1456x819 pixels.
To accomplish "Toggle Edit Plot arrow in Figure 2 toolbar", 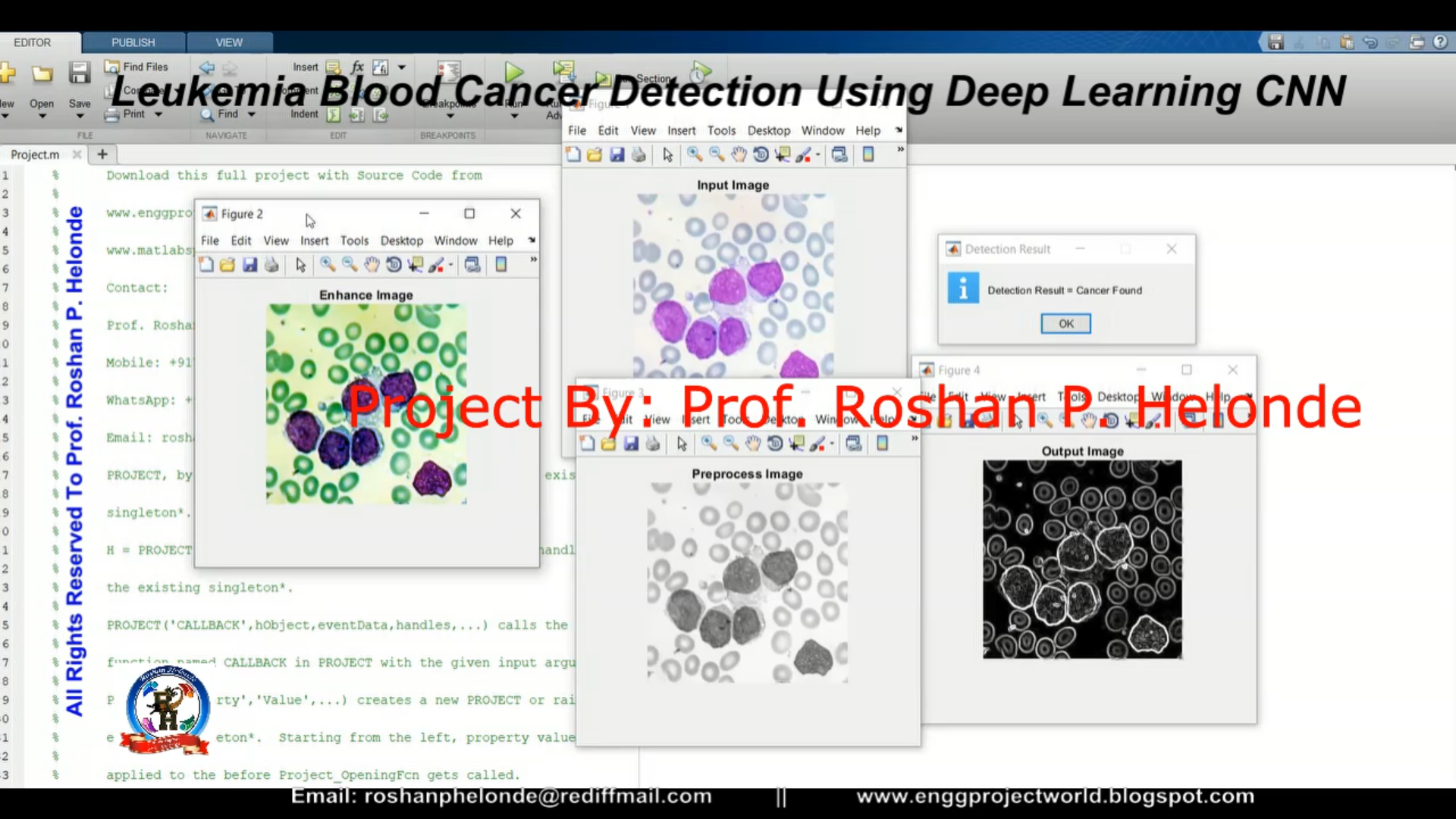I will tap(300, 265).
